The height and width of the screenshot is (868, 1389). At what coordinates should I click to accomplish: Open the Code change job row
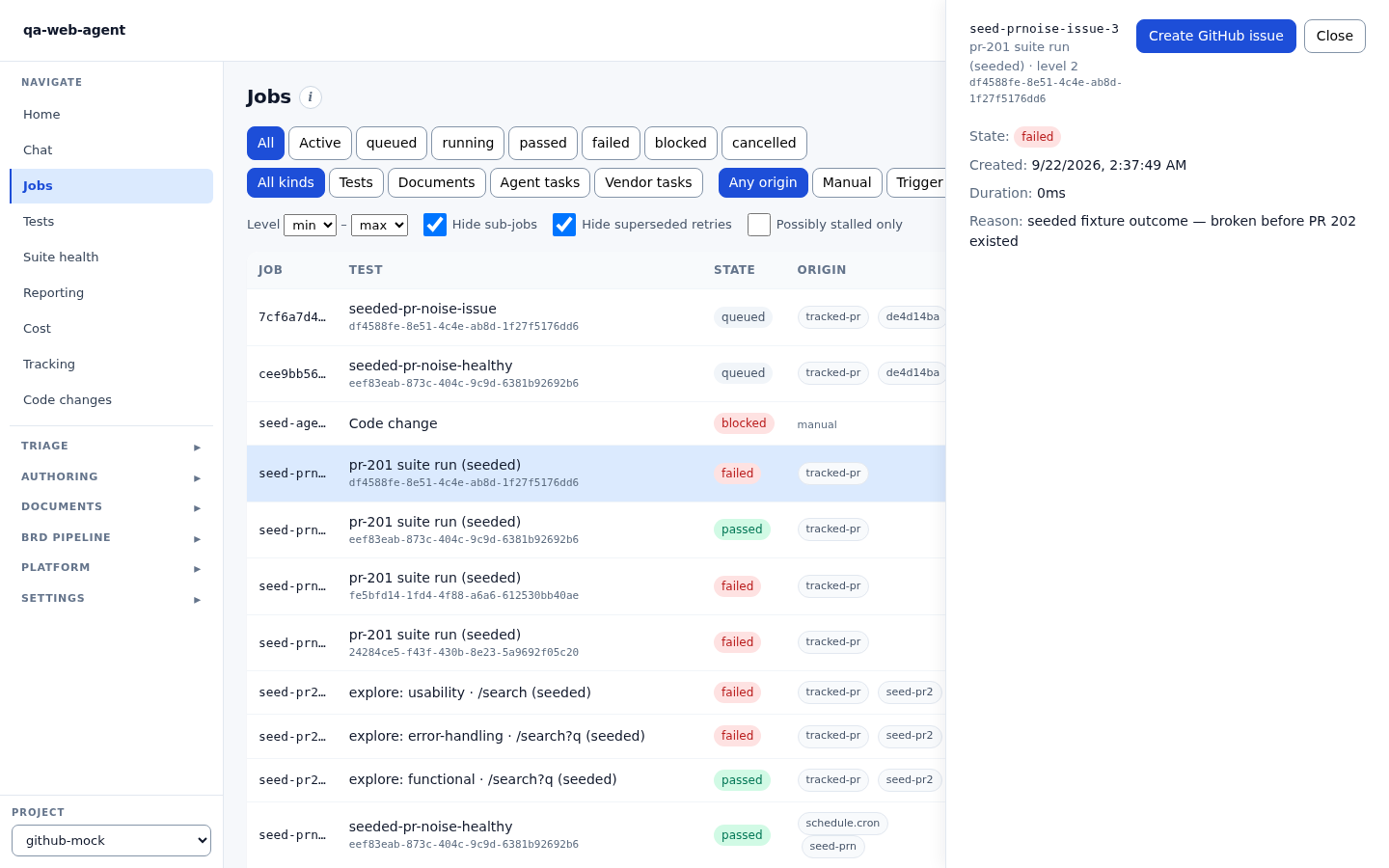pos(596,423)
